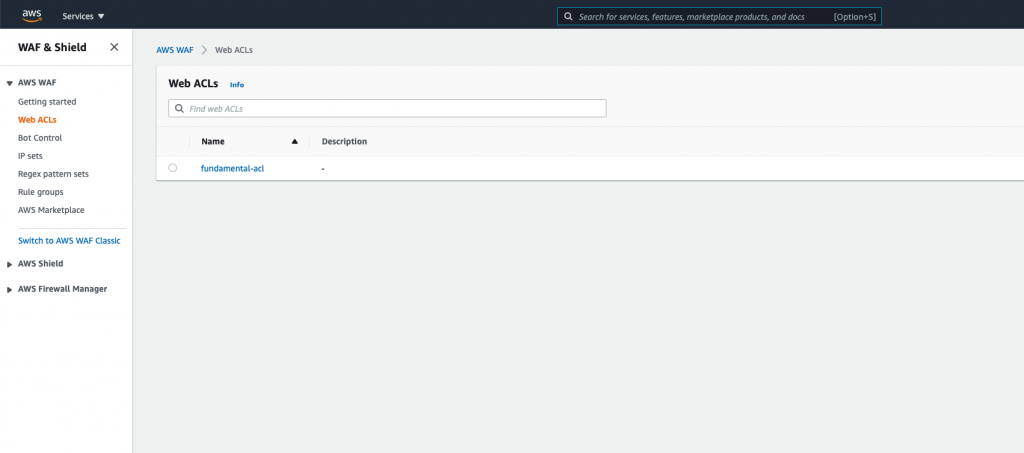Select Web ACLs in the sidebar
Screen dimensions: 1024x453
[37, 120]
